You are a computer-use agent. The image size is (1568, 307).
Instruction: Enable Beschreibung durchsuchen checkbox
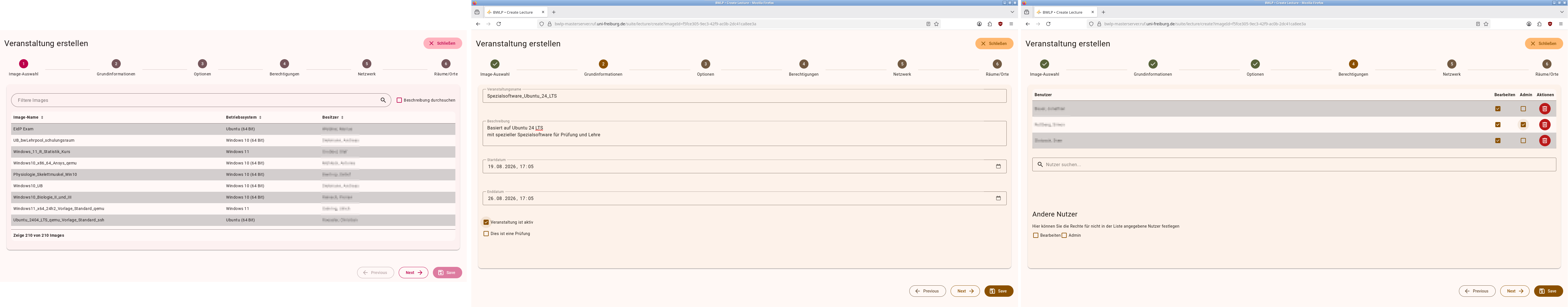(399, 100)
